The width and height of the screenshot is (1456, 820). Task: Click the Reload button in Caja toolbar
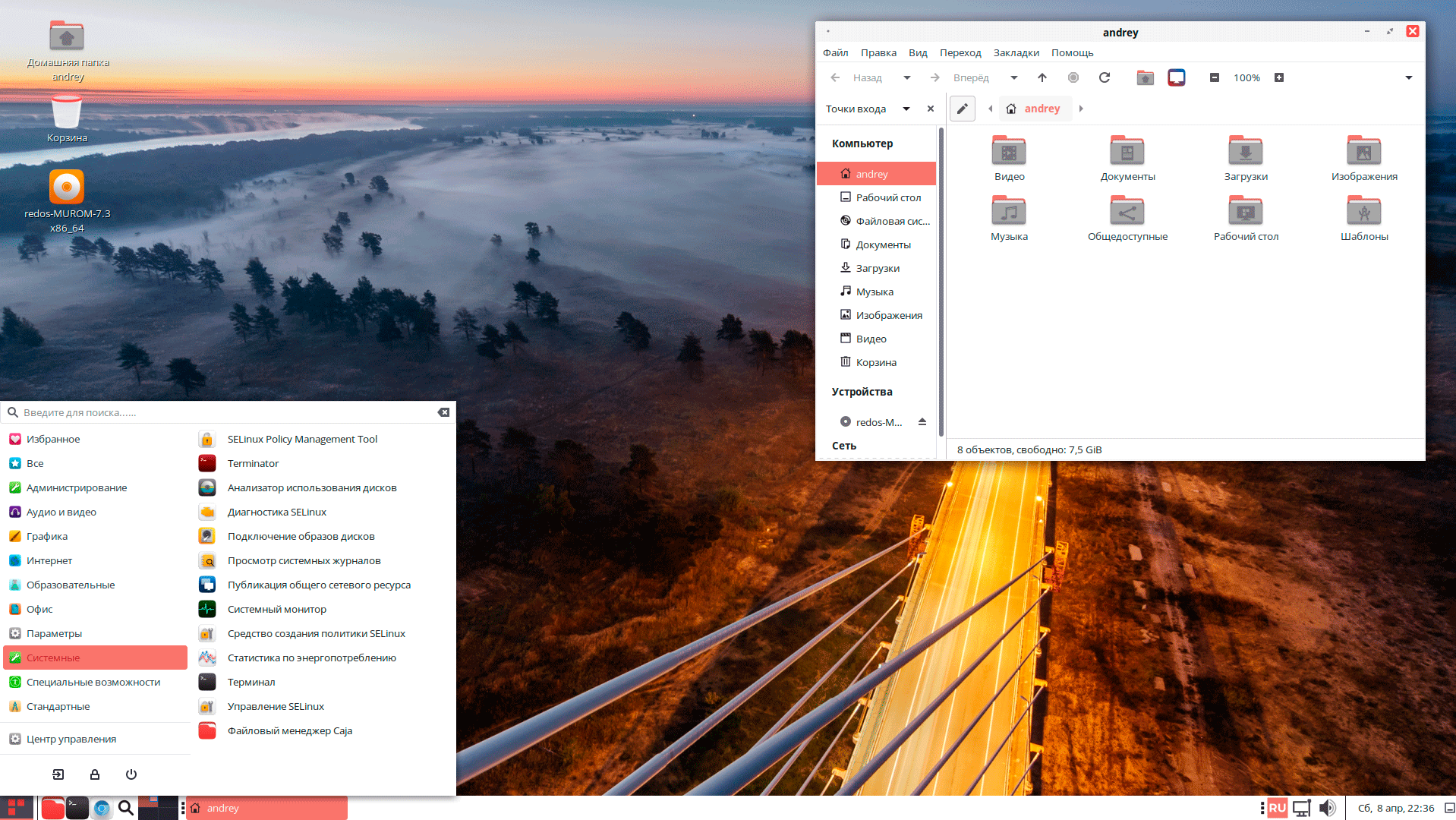[1105, 77]
